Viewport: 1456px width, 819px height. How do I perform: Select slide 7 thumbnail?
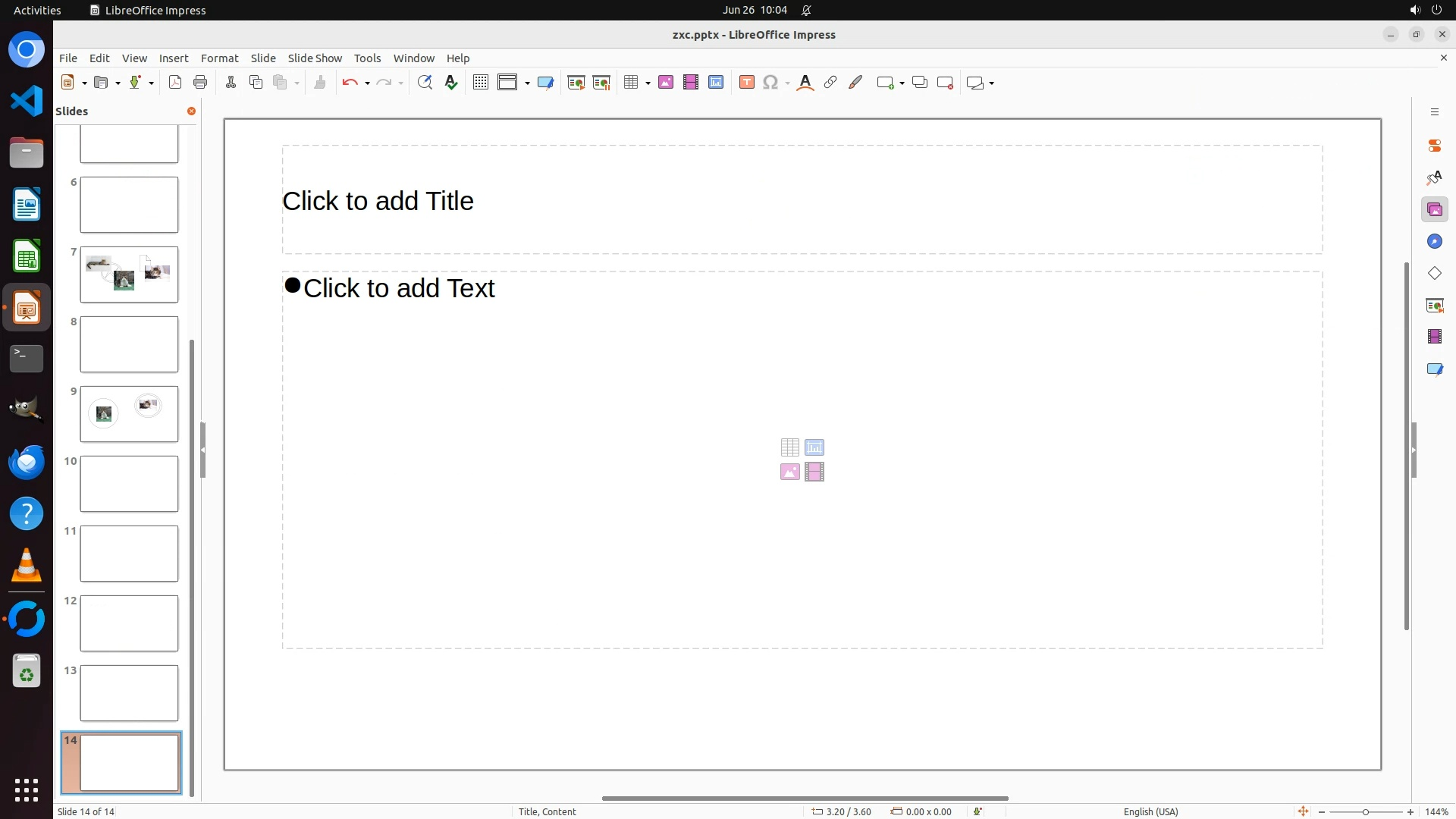pyautogui.click(x=129, y=275)
